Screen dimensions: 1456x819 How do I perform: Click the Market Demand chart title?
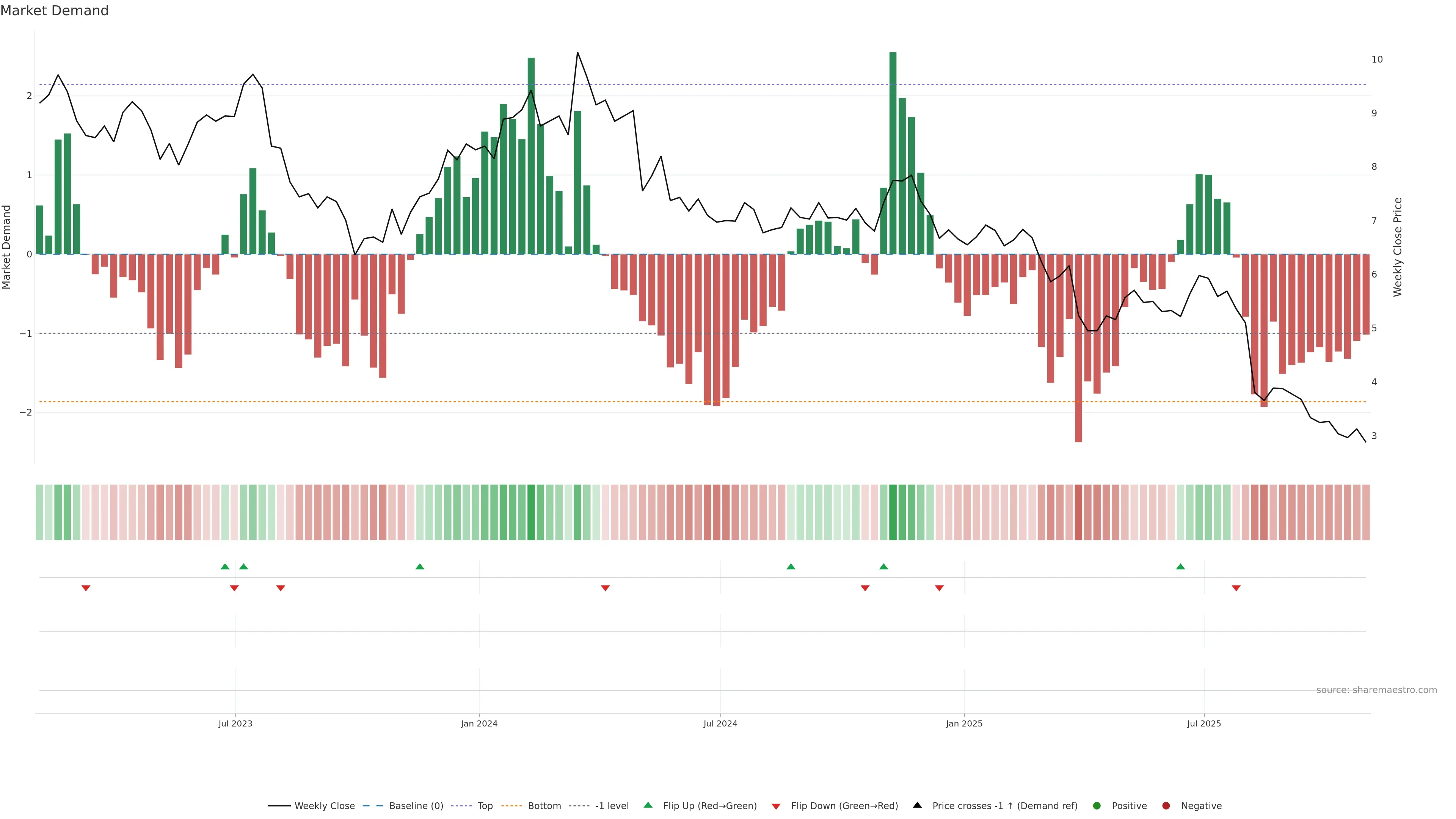(54, 11)
